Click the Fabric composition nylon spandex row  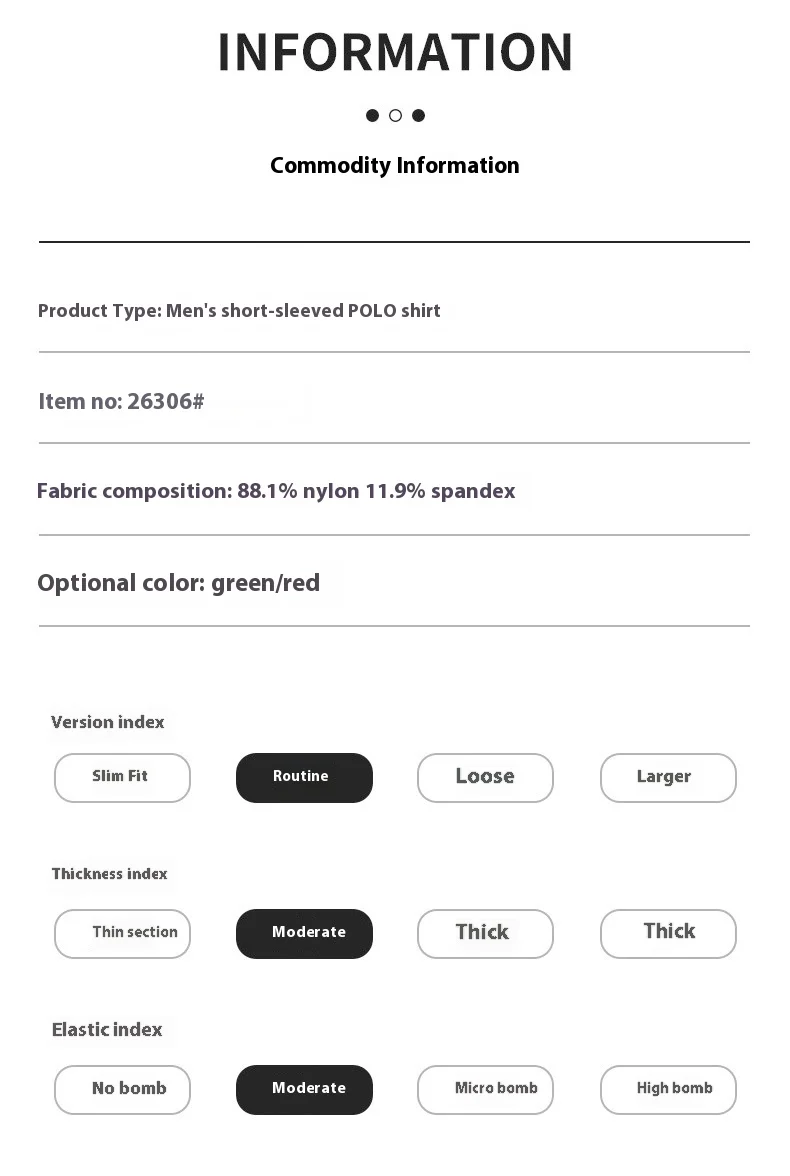click(276, 492)
